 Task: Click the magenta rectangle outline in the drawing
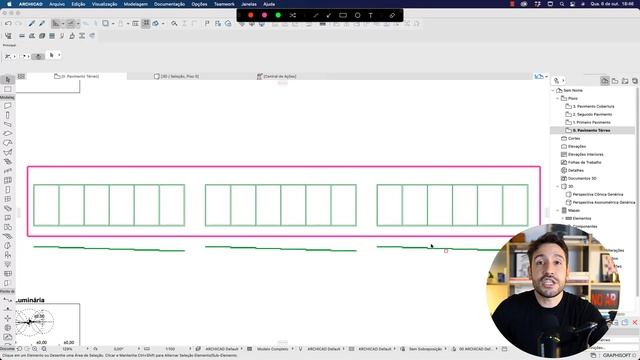(284, 167)
